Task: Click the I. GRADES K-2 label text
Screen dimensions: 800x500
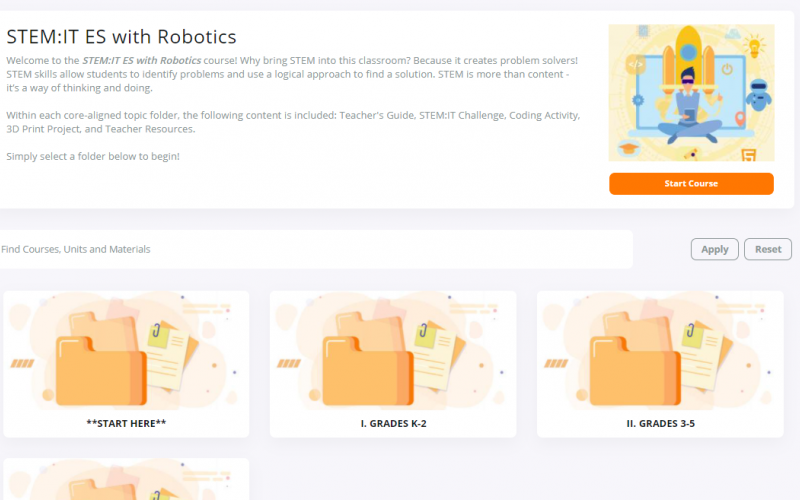Action: point(393,423)
